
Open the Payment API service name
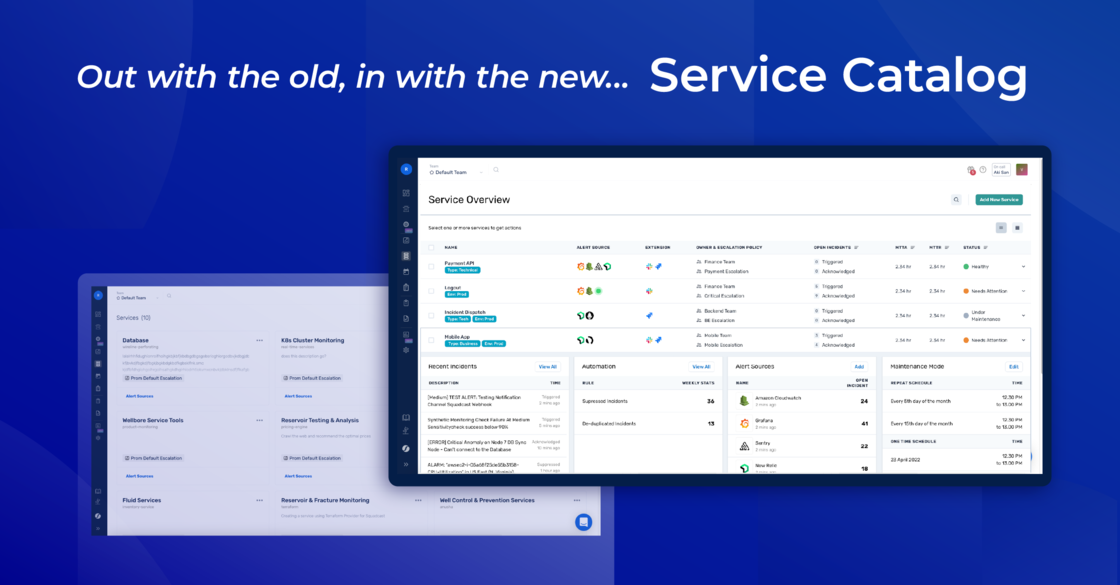459,263
